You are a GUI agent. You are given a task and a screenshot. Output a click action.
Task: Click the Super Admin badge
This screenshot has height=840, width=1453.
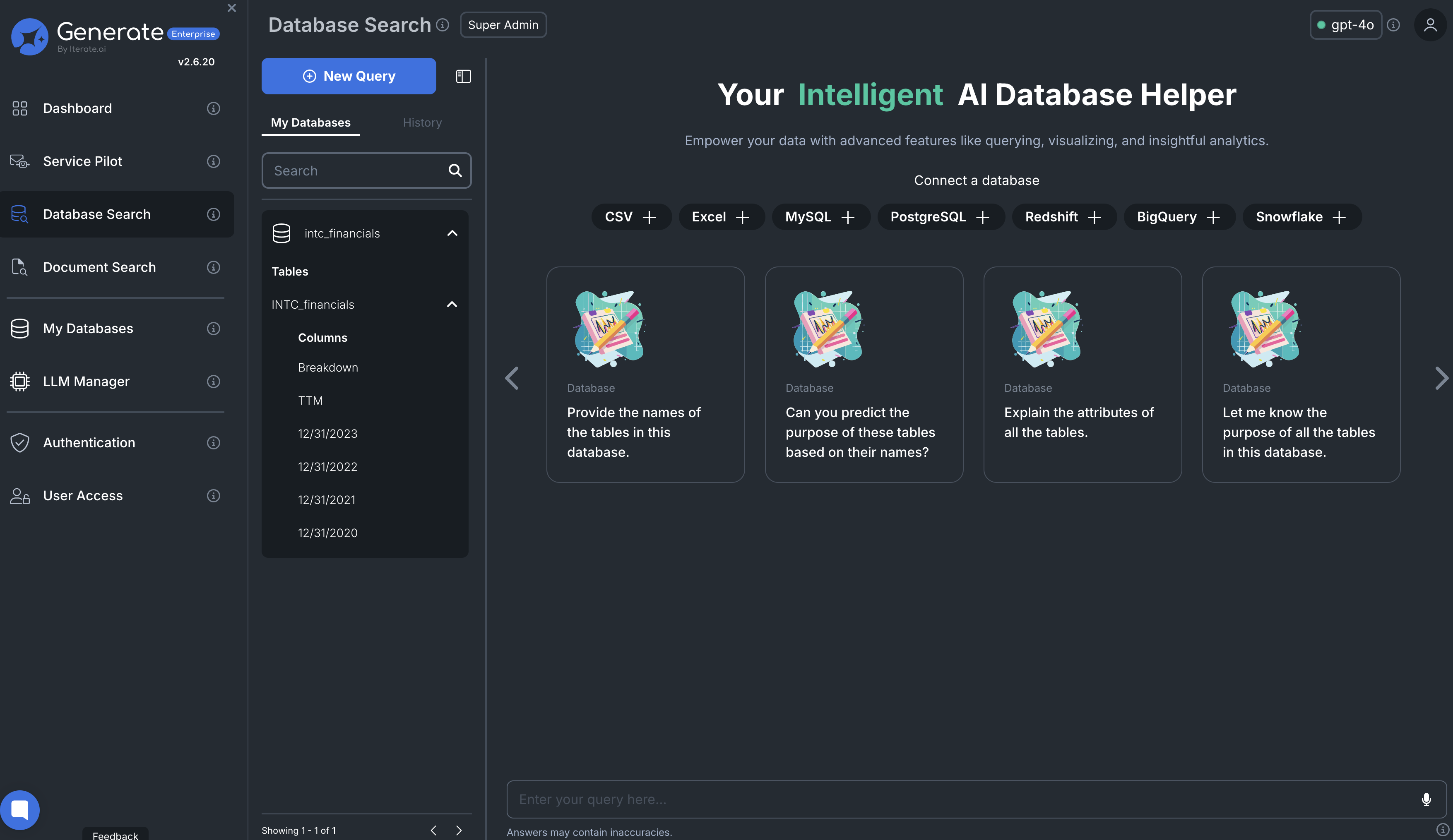pyautogui.click(x=503, y=25)
